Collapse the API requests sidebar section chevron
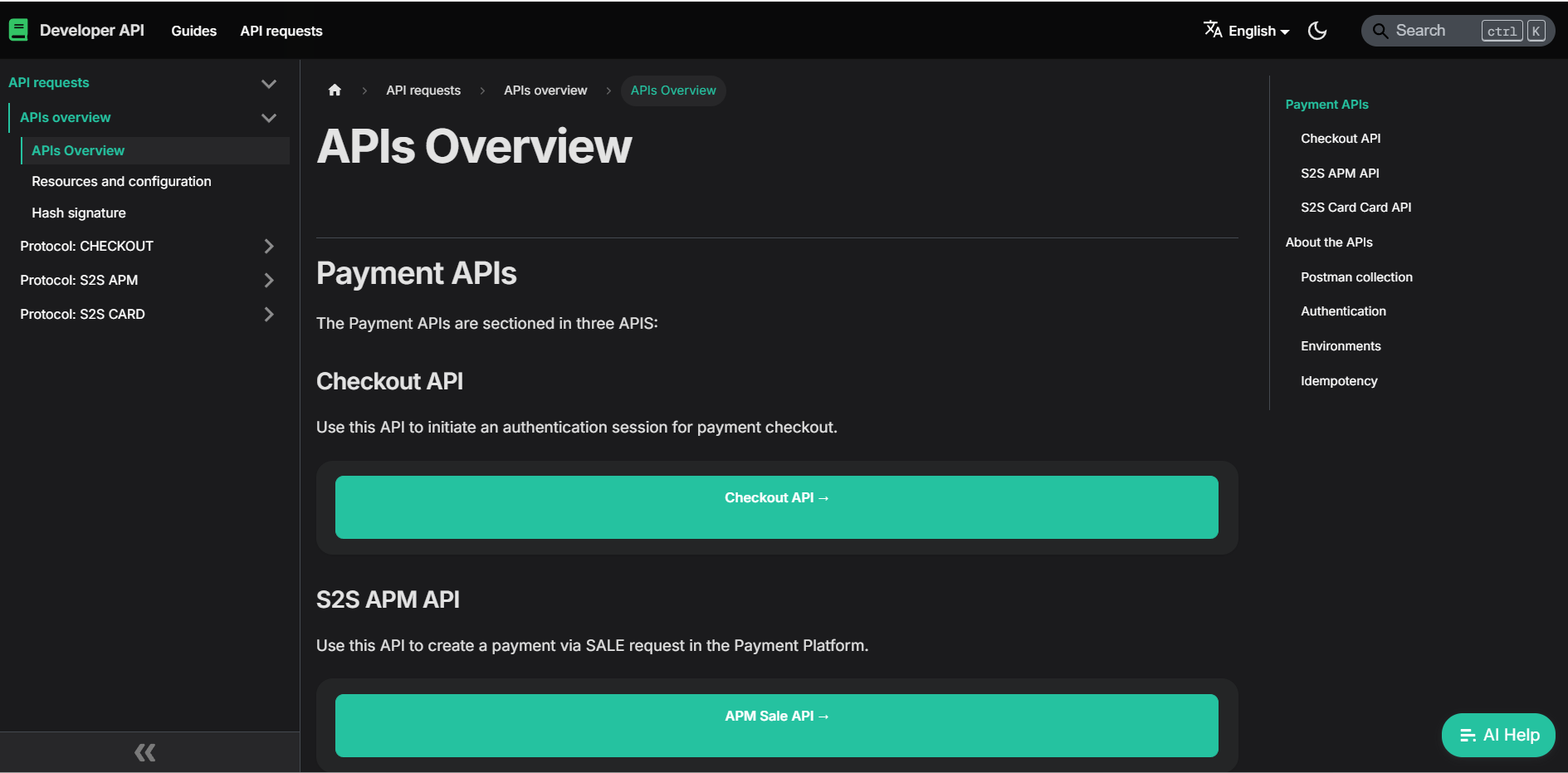The width and height of the screenshot is (1568, 773). coord(269,84)
